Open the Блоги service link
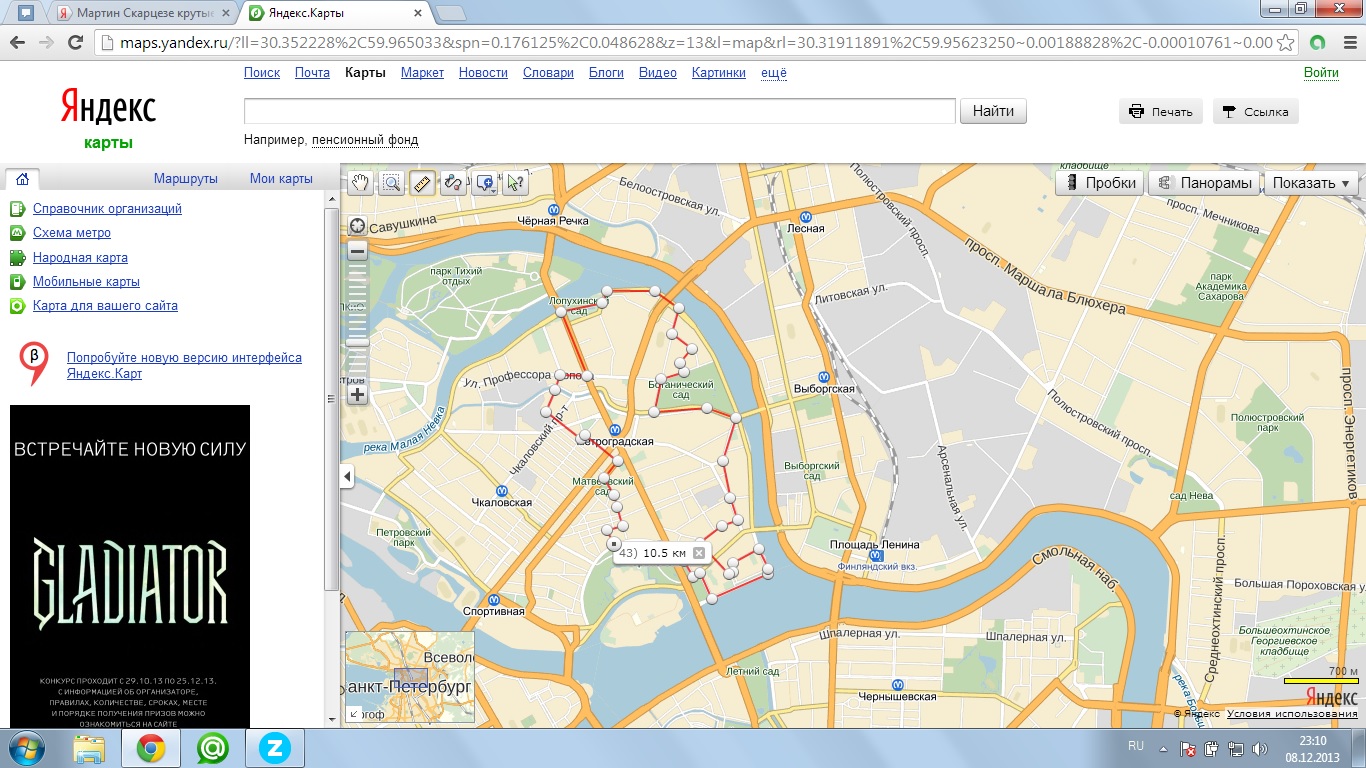The height and width of the screenshot is (768, 1366). click(x=606, y=73)
